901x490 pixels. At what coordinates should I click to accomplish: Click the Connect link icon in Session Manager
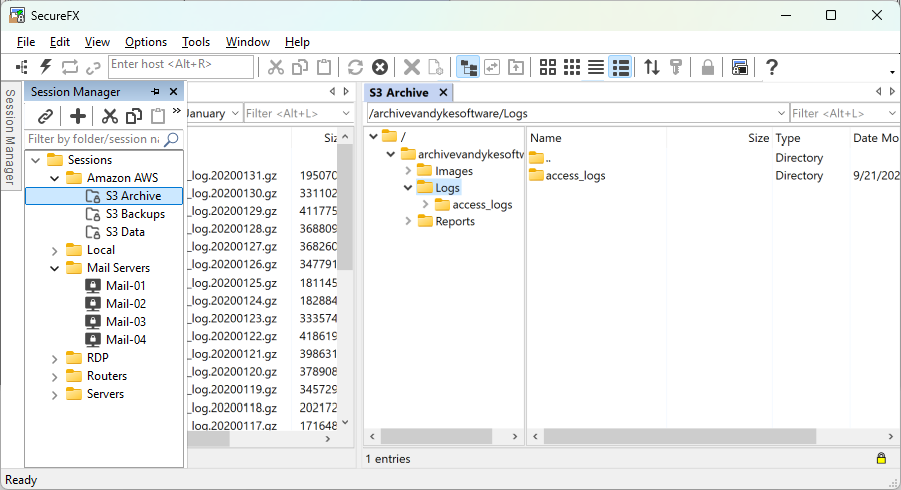click(45, 116)
